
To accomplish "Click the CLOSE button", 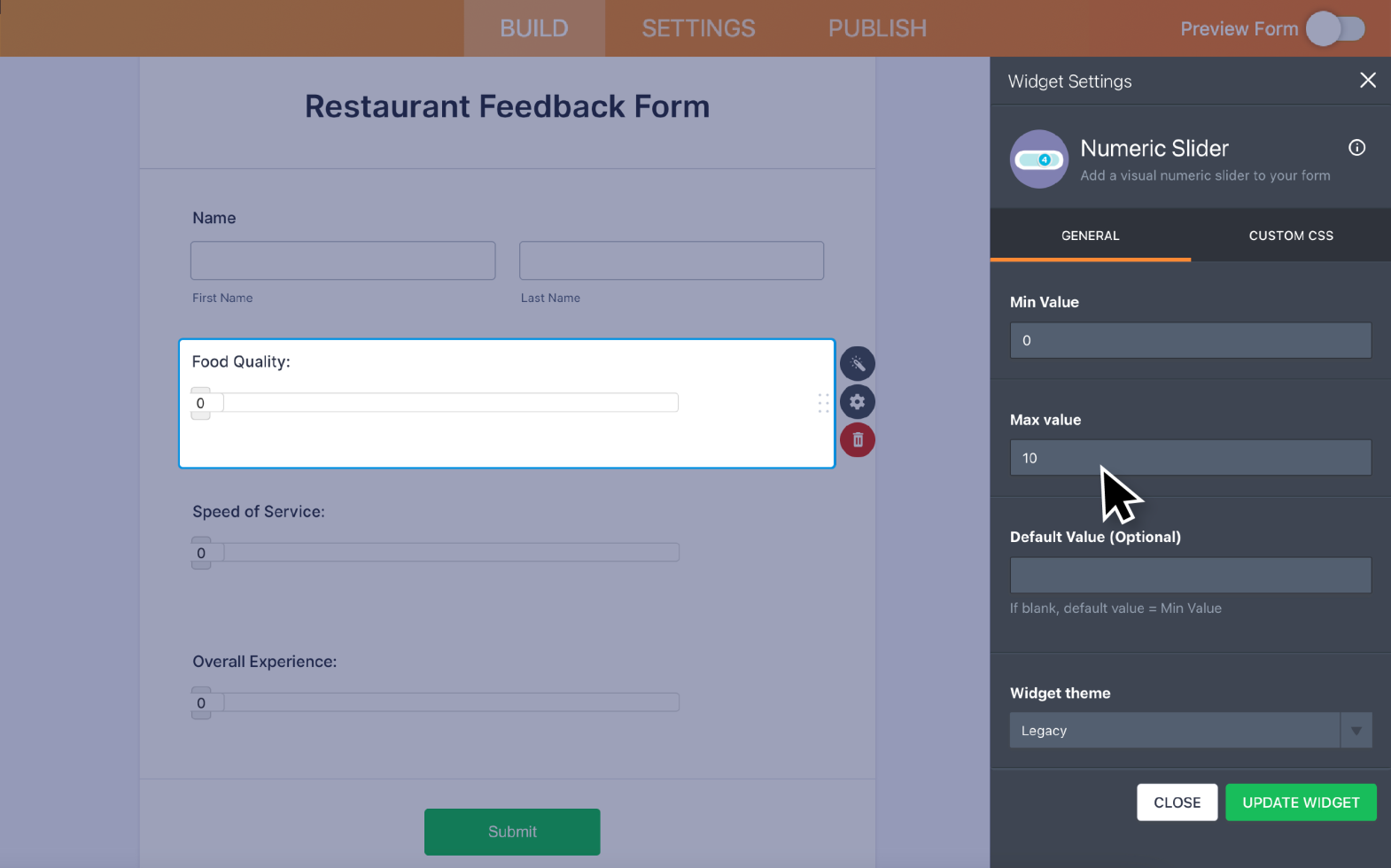I will point(1177,802).
